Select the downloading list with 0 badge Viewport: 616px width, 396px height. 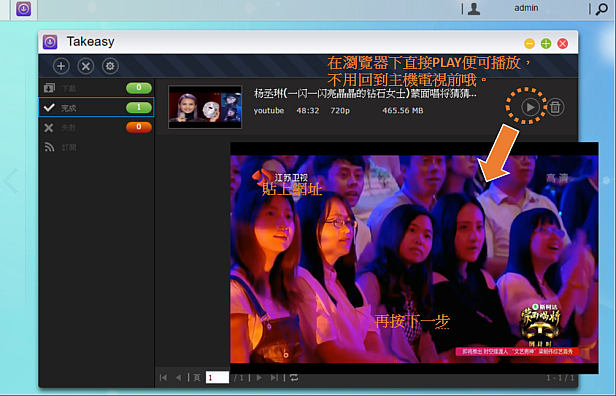96,88
